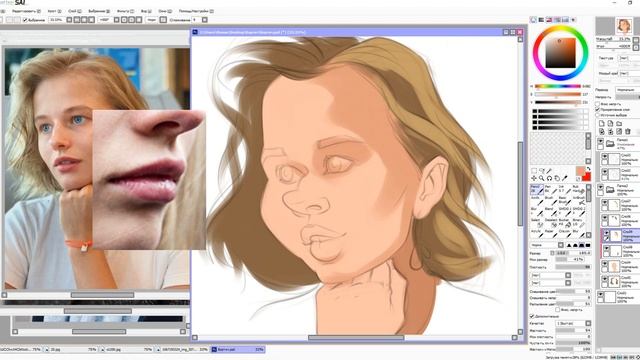Choose the Brush preset in tool tray
The width and height of the screenshot is (640, 360).
pos(551,201)
